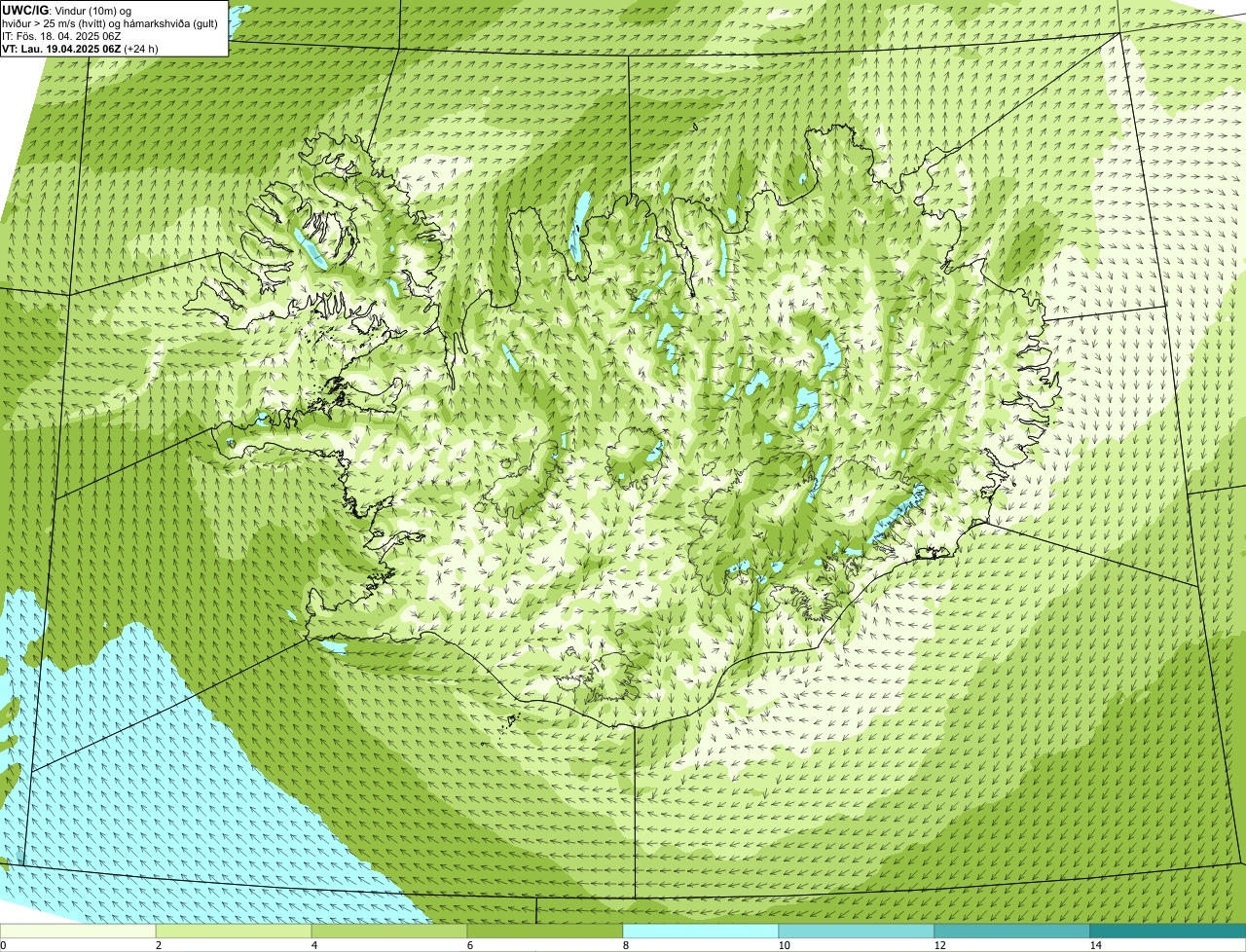The width and height of the screenshot is (1246, 952).
Task: Click the pale yellow 0–2 m/s legend swatch
Action: 78,931
